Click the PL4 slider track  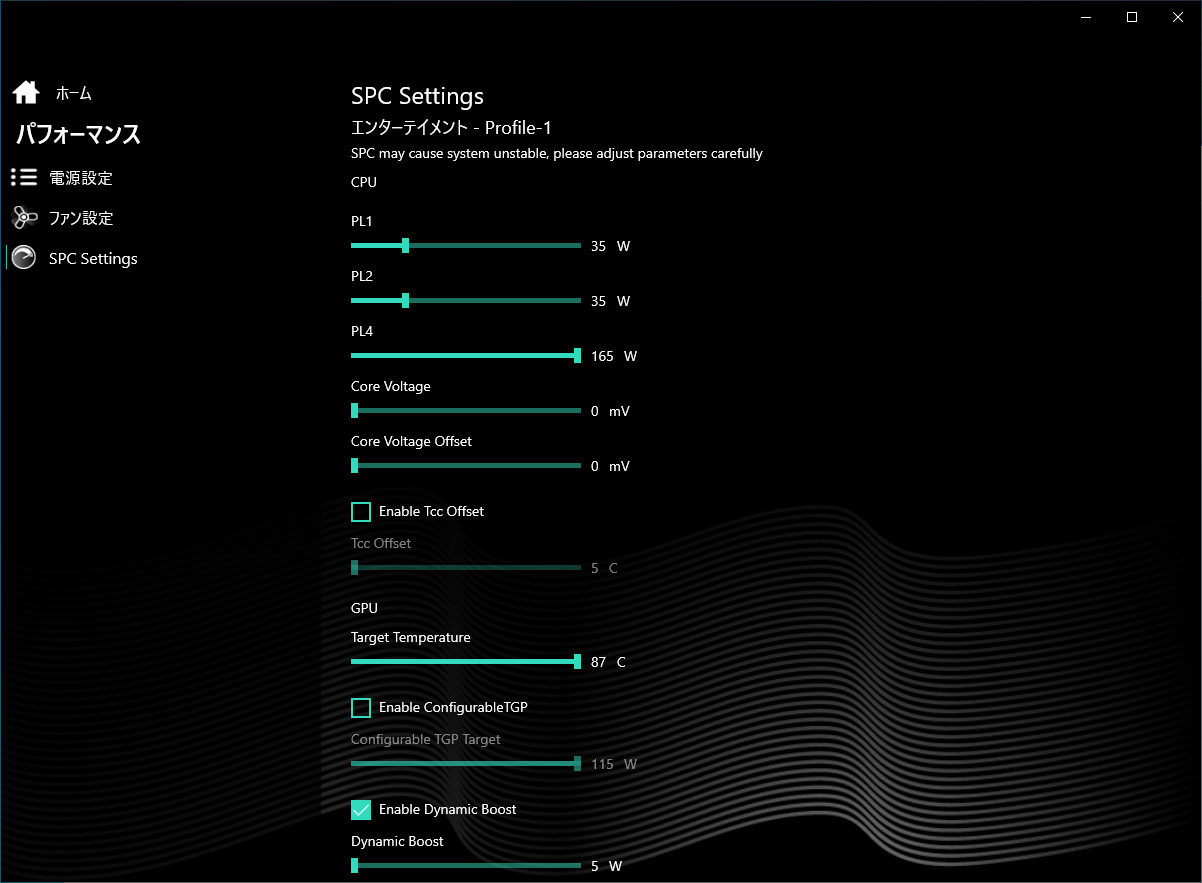click(x=466, y=355)
